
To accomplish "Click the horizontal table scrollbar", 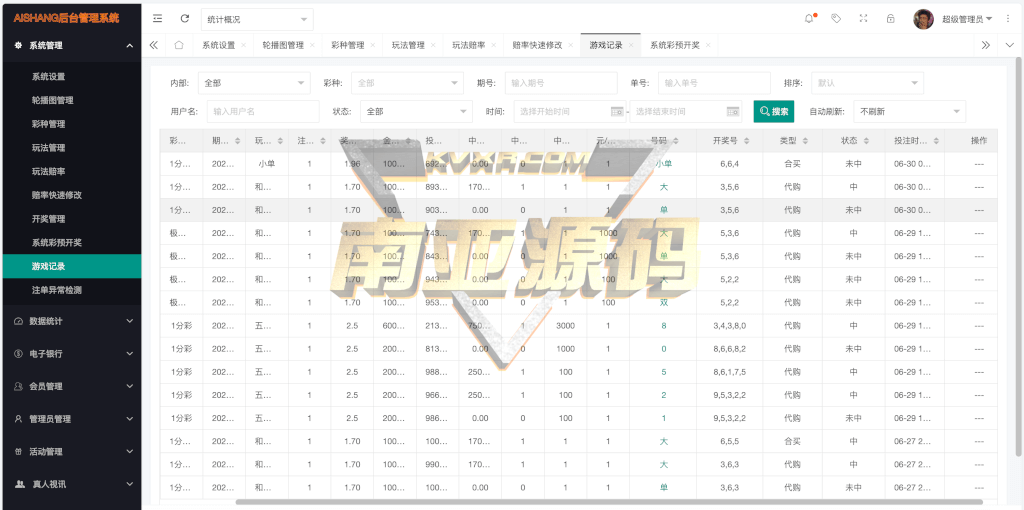I will point(609,502).
